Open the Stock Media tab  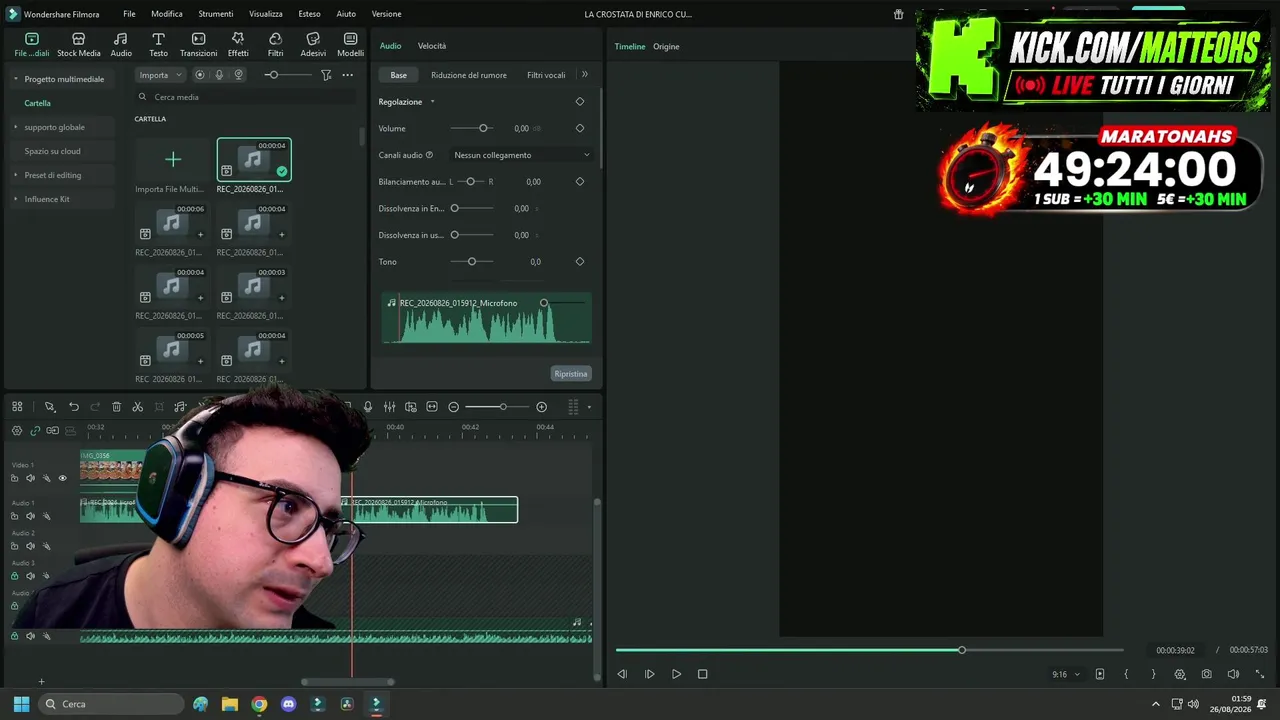[78, 44]
